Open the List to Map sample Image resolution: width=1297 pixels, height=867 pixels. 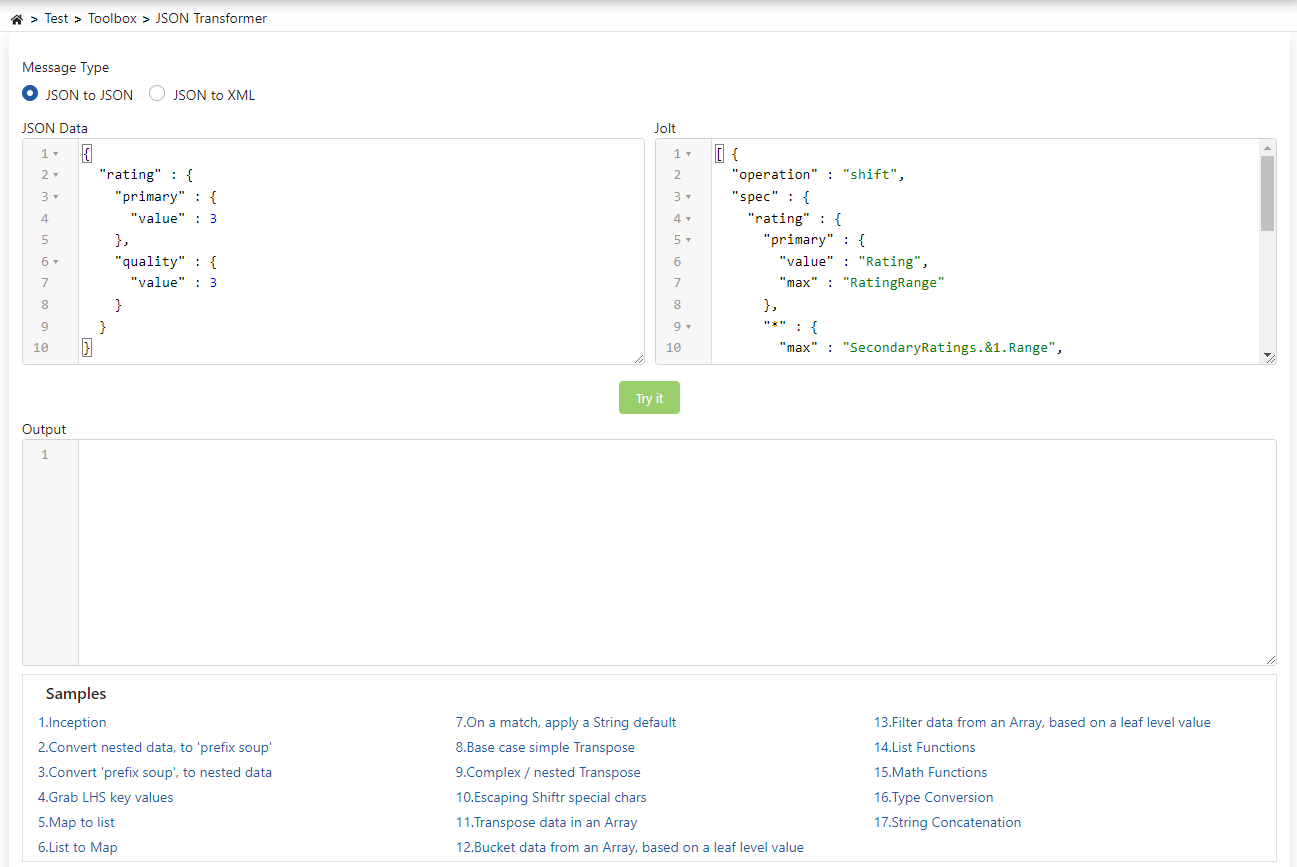coord(77,847)
